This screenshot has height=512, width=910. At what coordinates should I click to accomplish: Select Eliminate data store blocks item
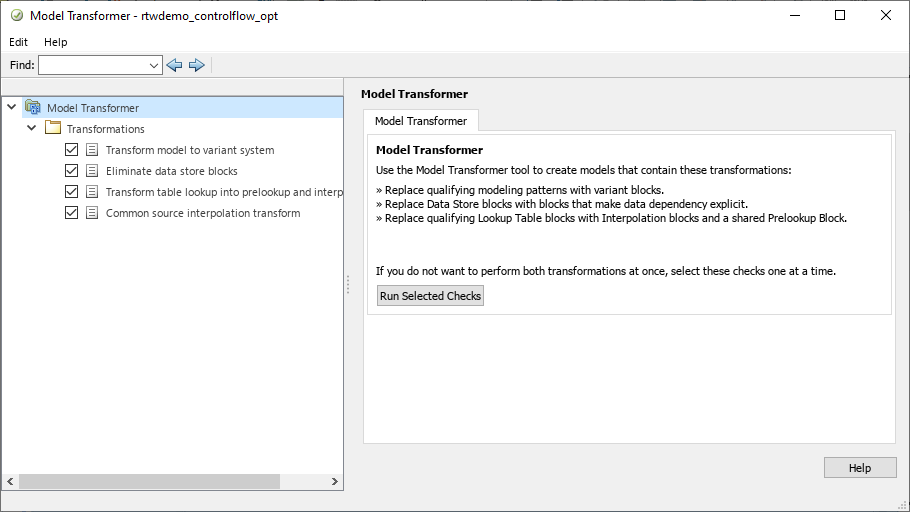tap(172, 171)
